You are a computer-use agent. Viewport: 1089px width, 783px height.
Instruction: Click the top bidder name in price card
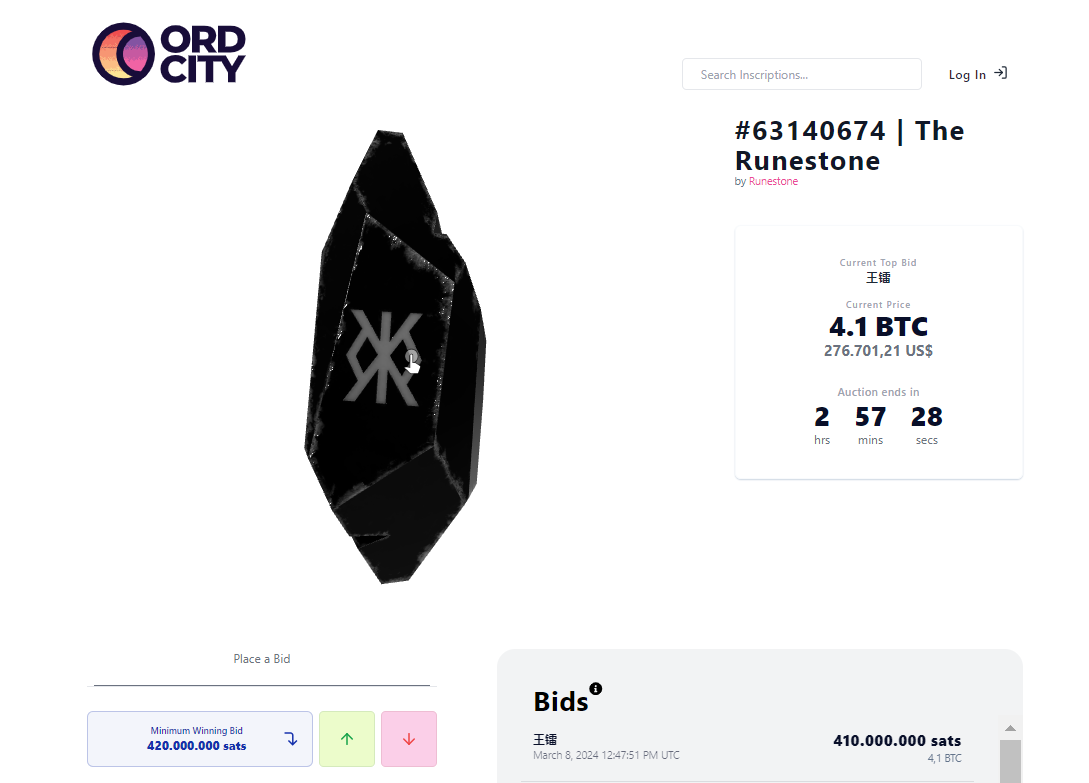click(x=878, y=278)
